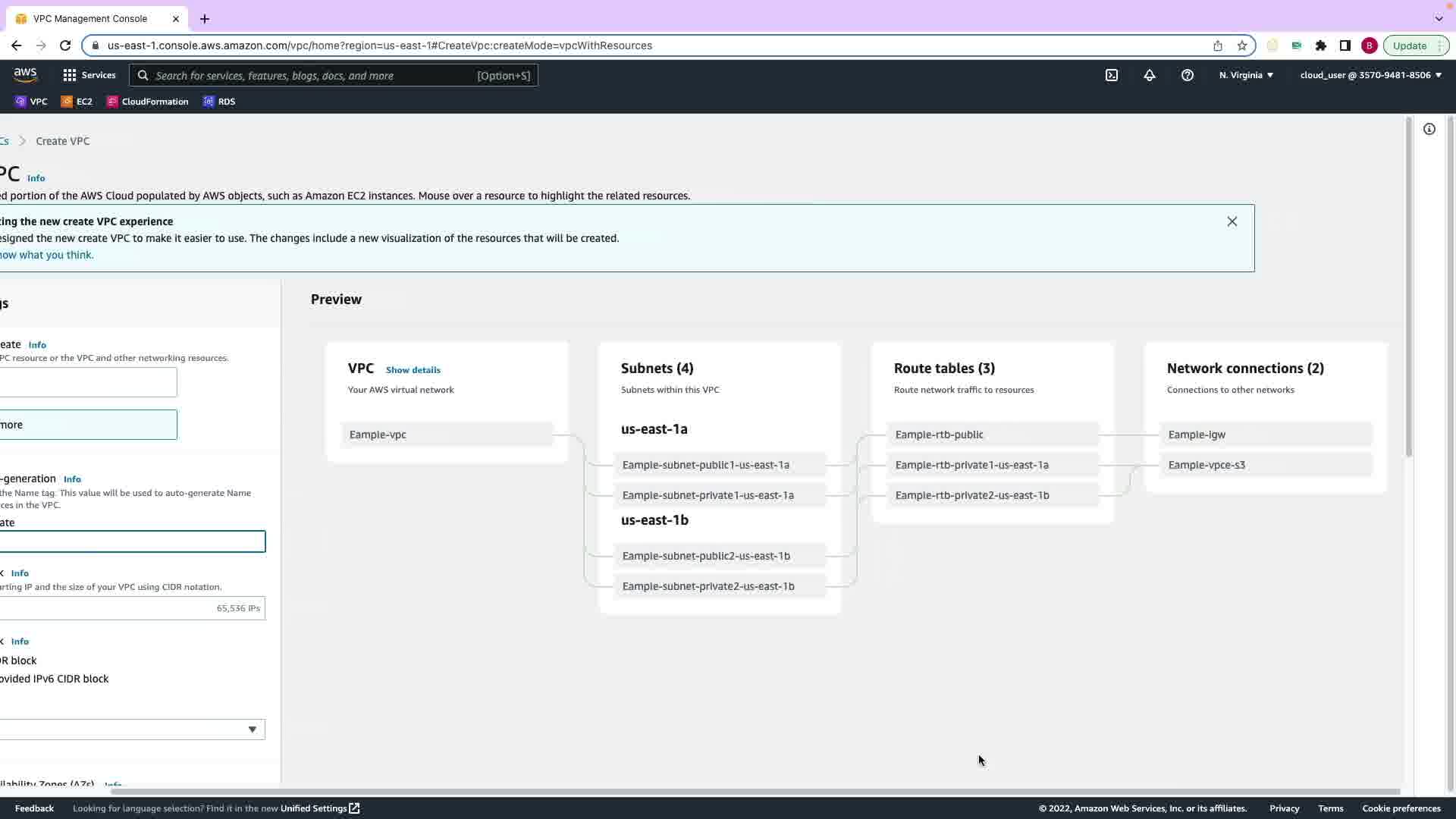Bookmark page with star icon

(1242, 45)
